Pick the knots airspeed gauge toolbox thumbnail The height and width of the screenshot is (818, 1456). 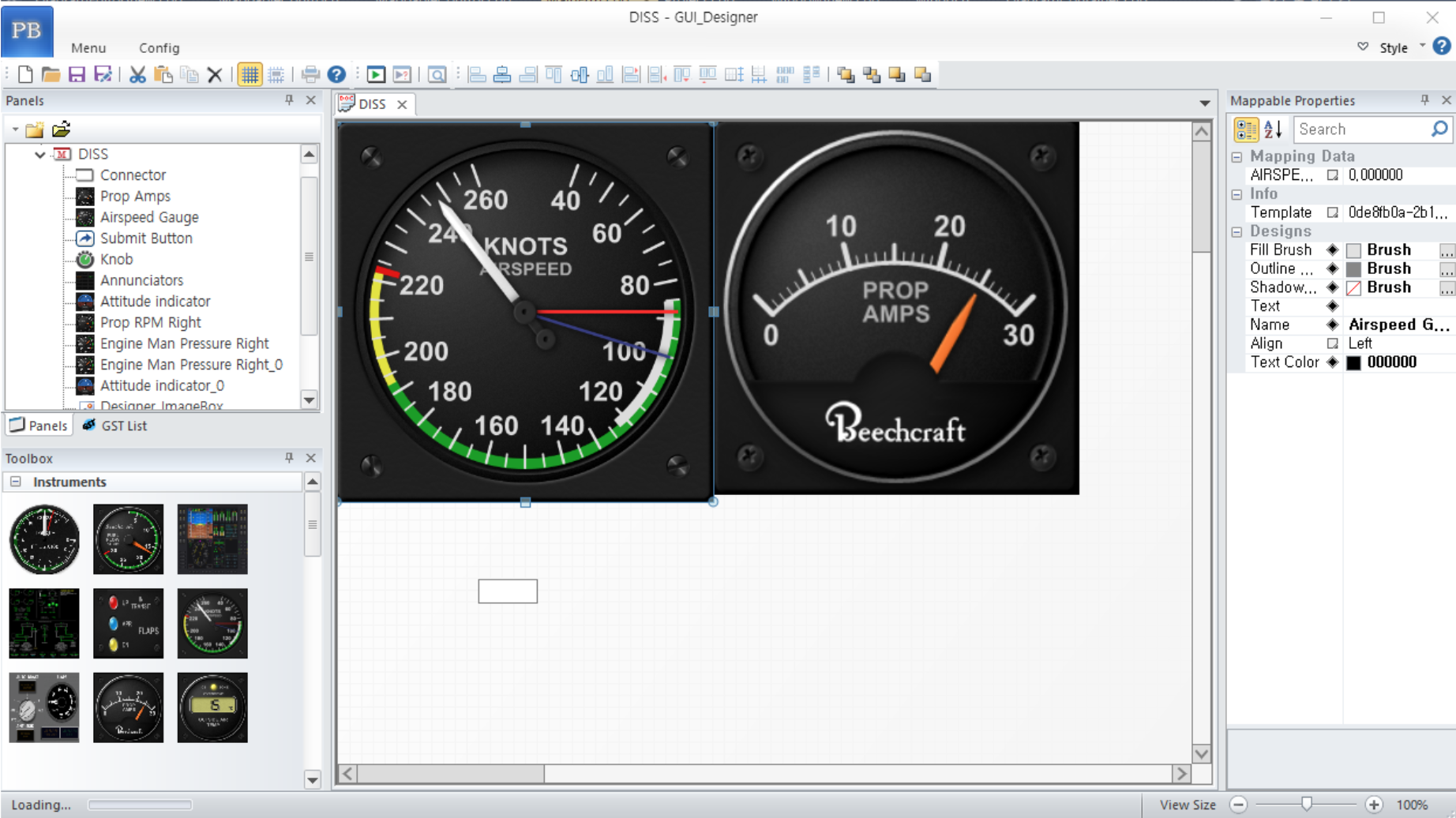point(212,623)
